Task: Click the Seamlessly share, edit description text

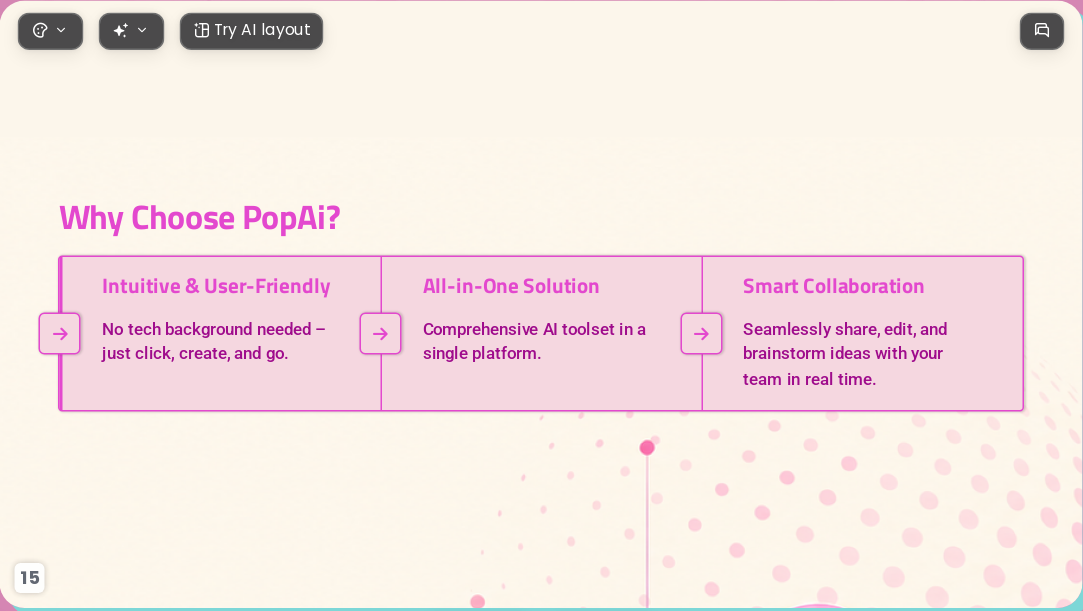Action: click(x=845, y=354)
